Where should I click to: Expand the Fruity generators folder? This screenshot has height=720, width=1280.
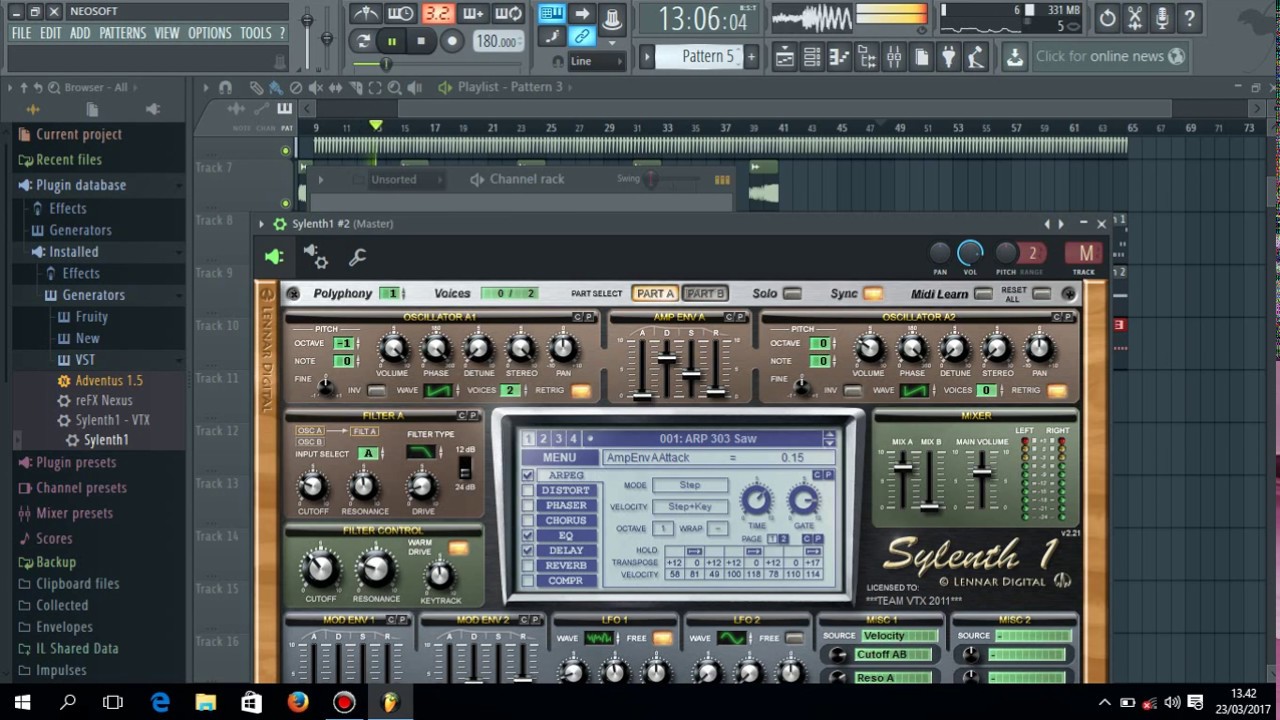point(91,317)
